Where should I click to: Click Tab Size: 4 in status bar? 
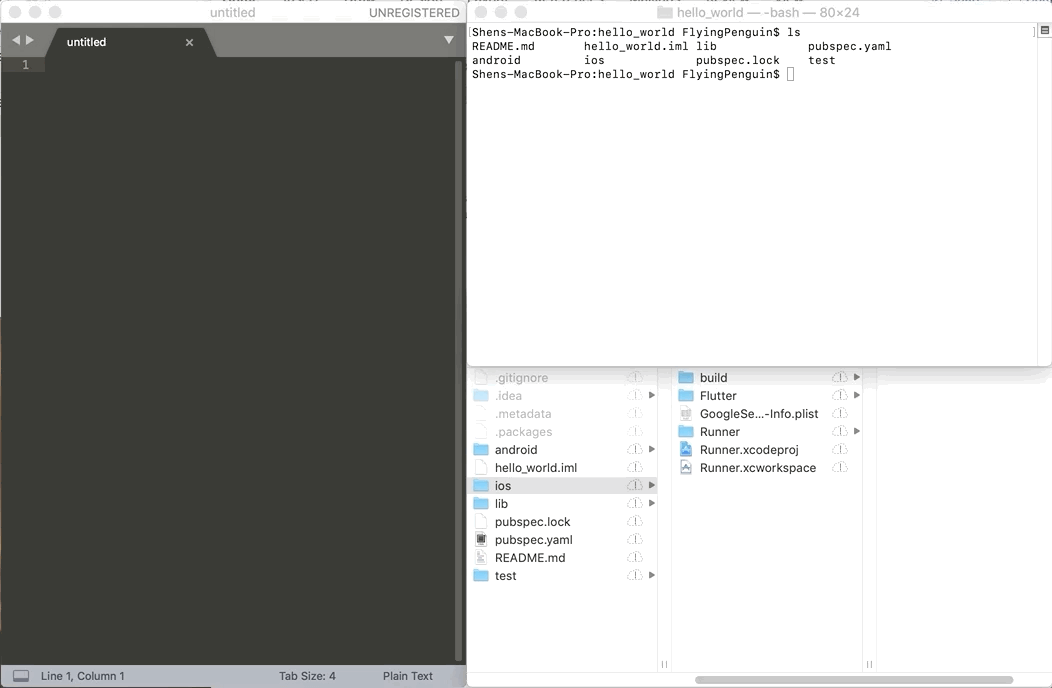point(307,676)
